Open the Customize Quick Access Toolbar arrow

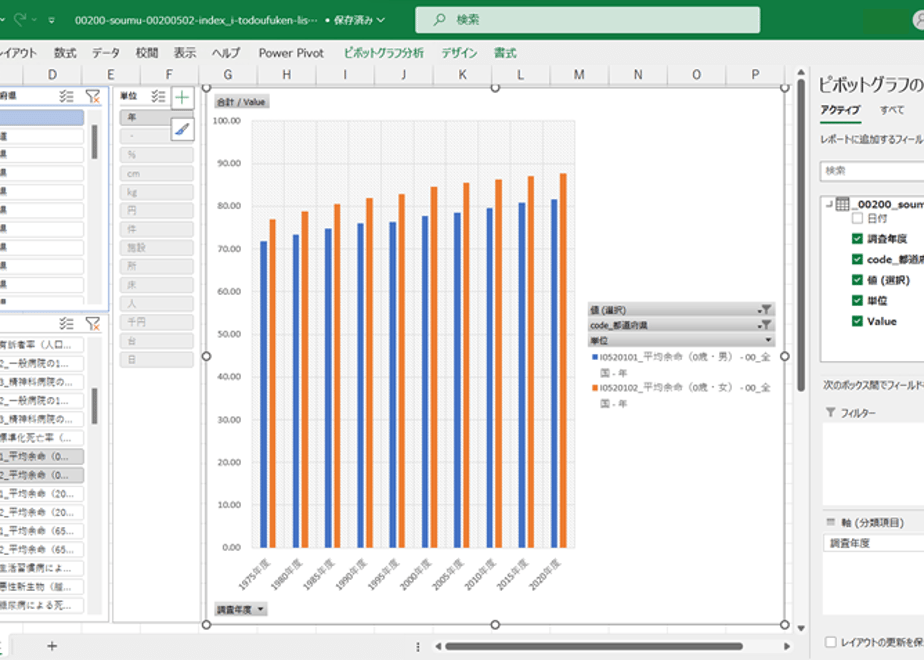click(52, 20)
